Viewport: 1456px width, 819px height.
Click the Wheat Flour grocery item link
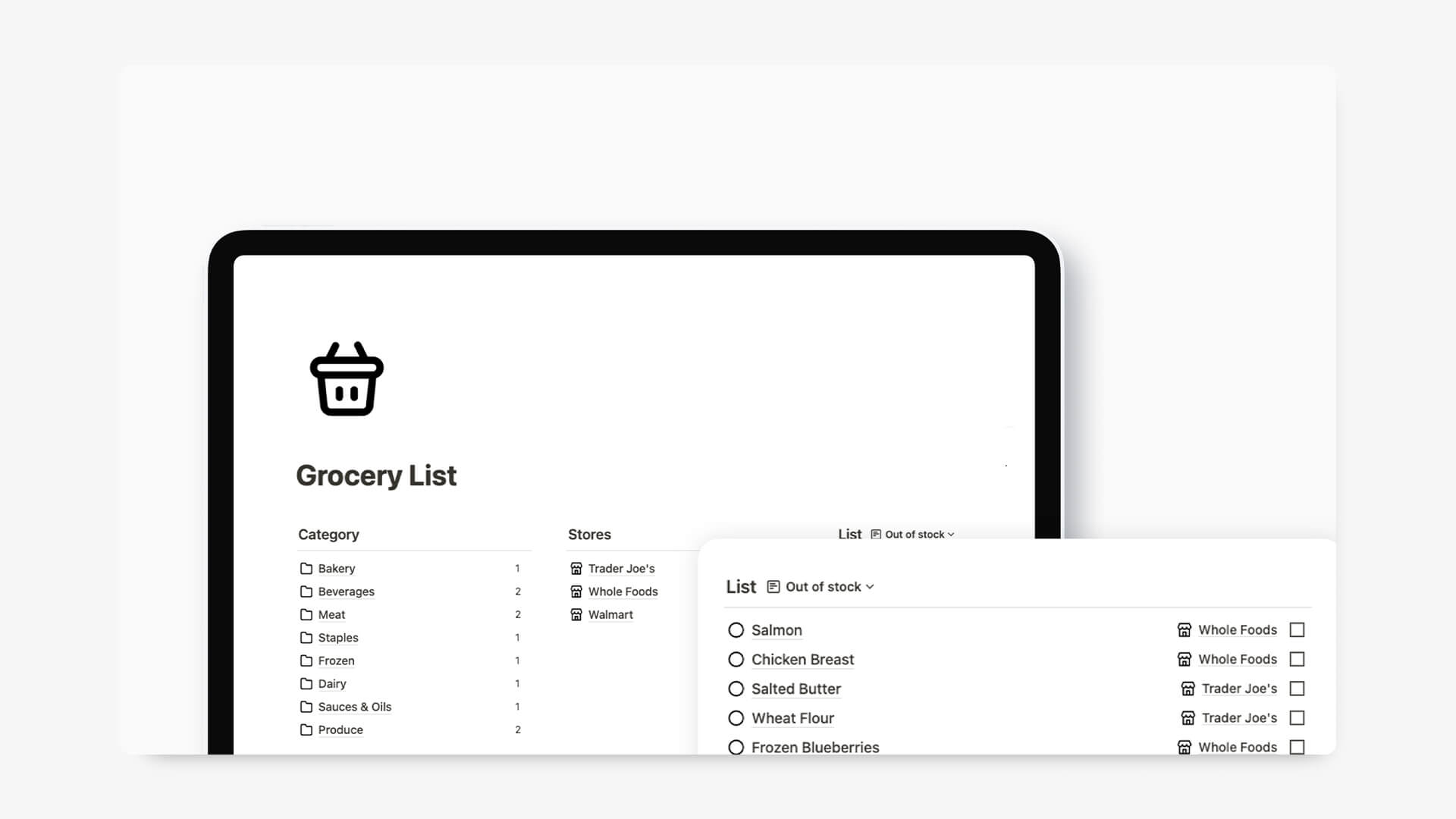tap(793, 718)
